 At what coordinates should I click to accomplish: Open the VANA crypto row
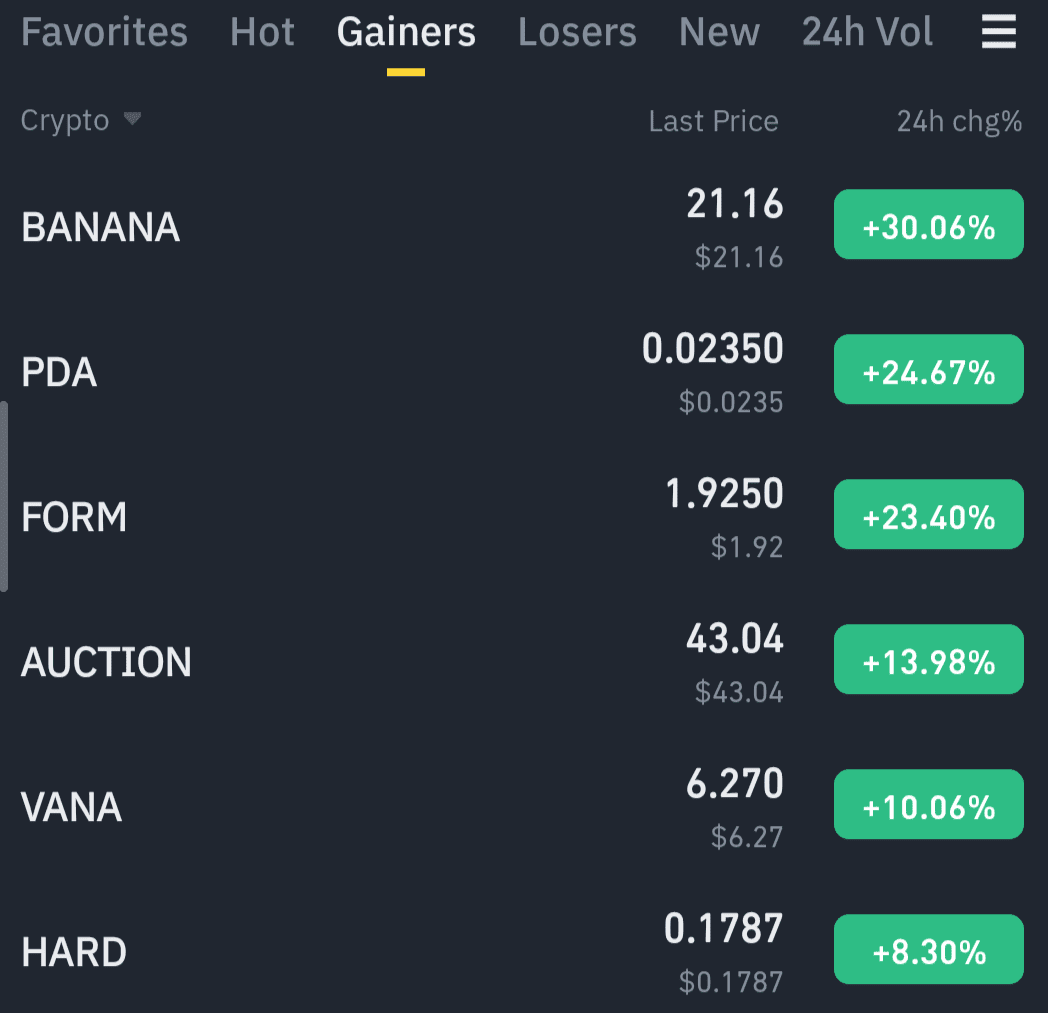click(524, 807)
